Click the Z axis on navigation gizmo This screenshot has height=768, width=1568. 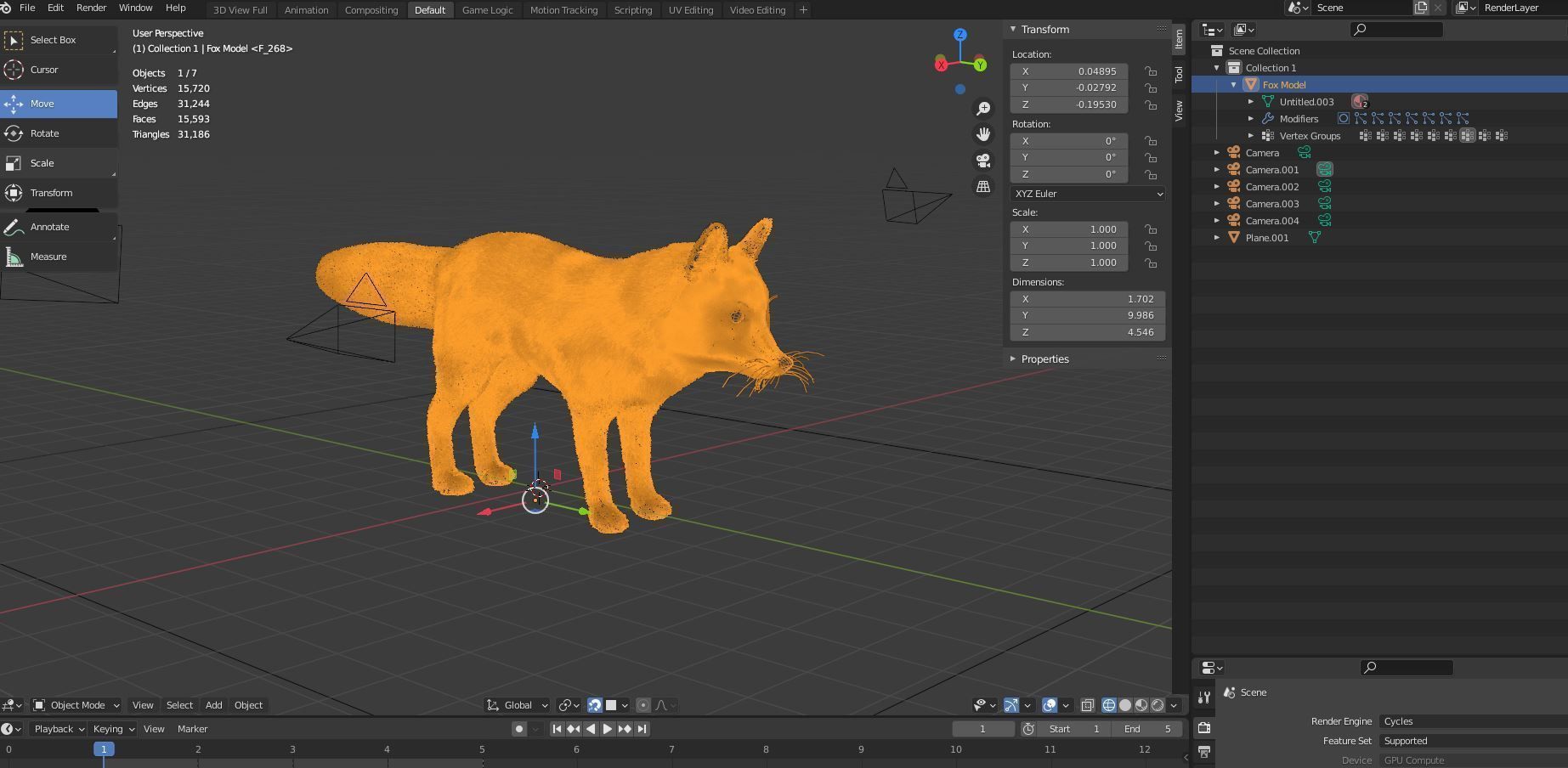(x=960, y=35)
